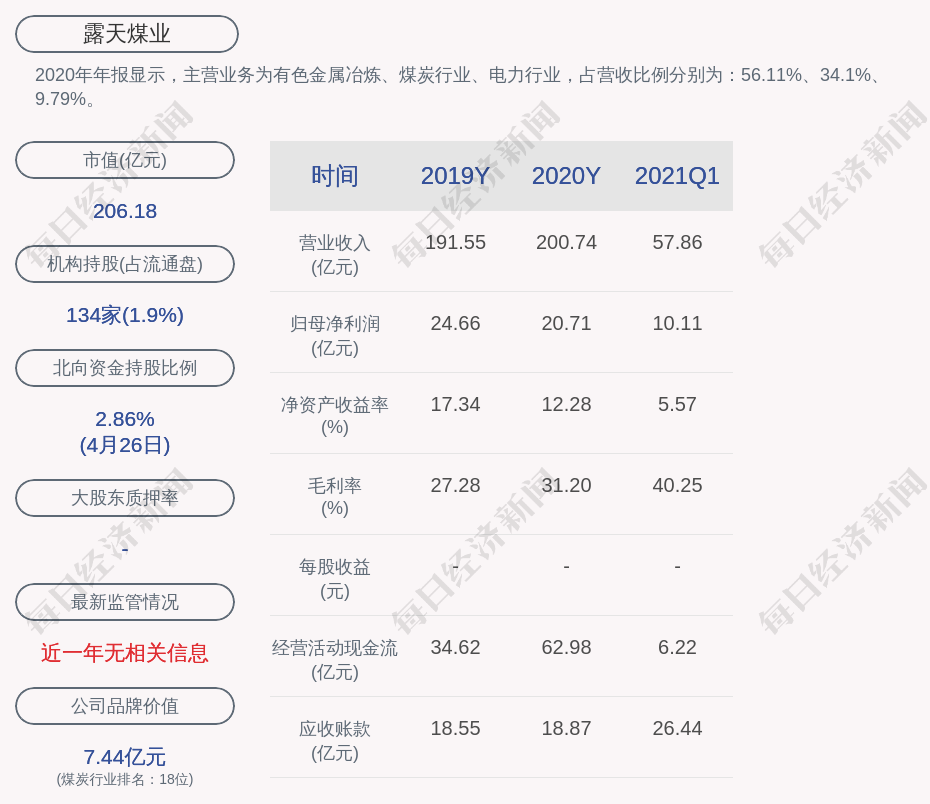Click the 应收账款(亿元) row label
This screenshot has width=930, height=804.
point(335,741)
